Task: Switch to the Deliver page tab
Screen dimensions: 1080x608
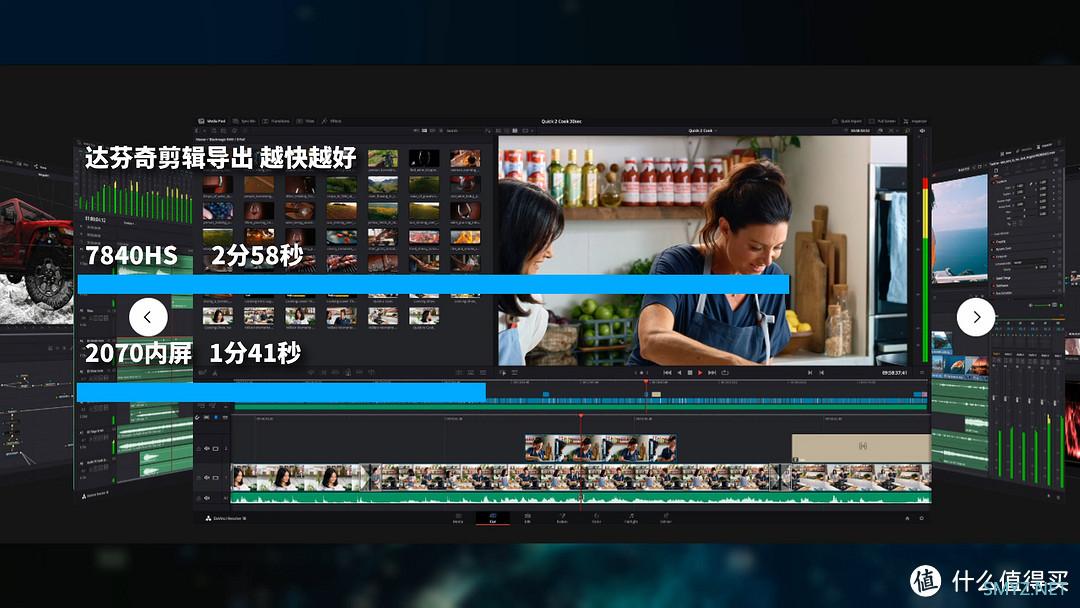Action: click(x=665, y=518)
